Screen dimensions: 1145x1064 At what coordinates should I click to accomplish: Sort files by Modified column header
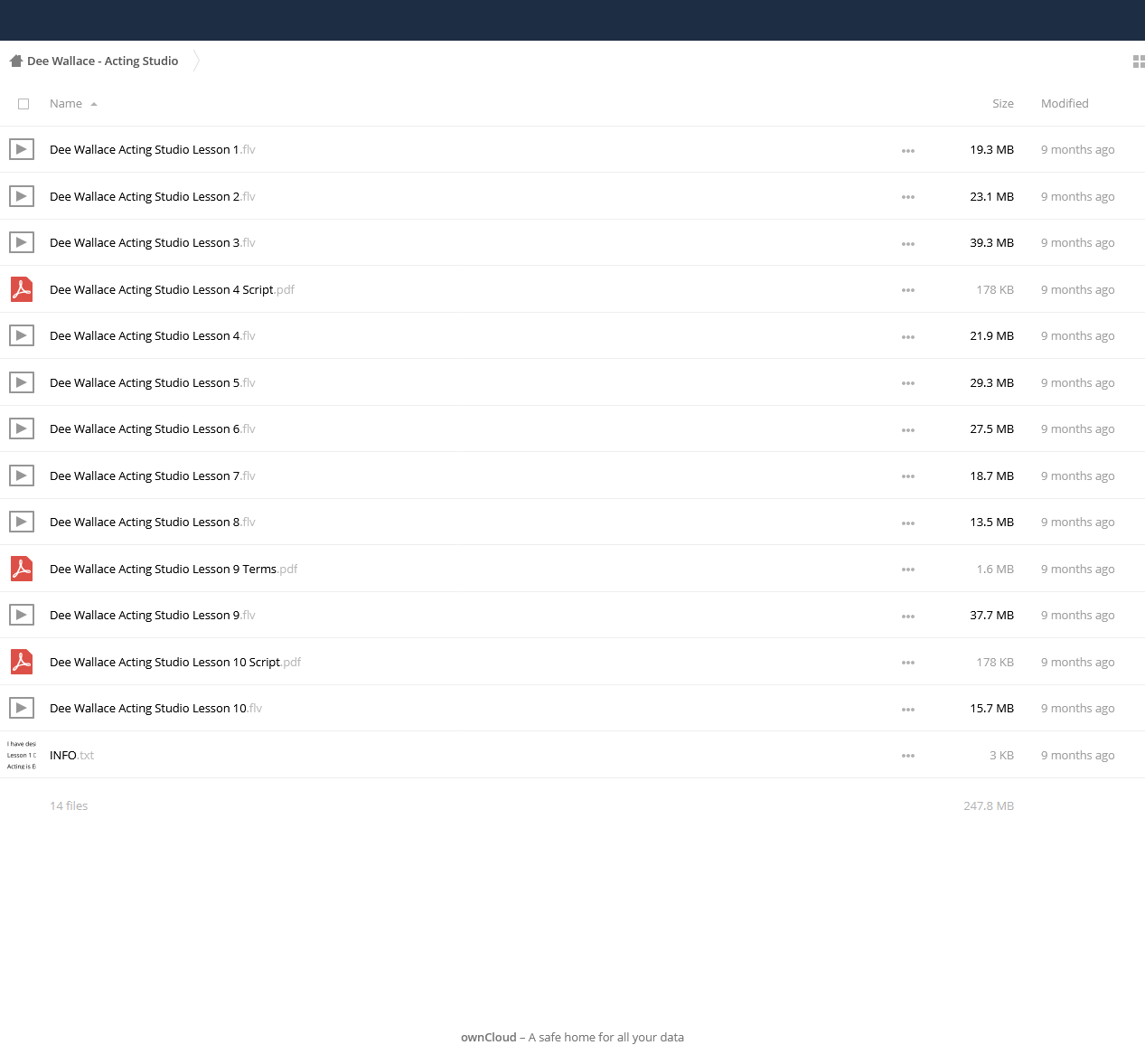point(1065,104)
